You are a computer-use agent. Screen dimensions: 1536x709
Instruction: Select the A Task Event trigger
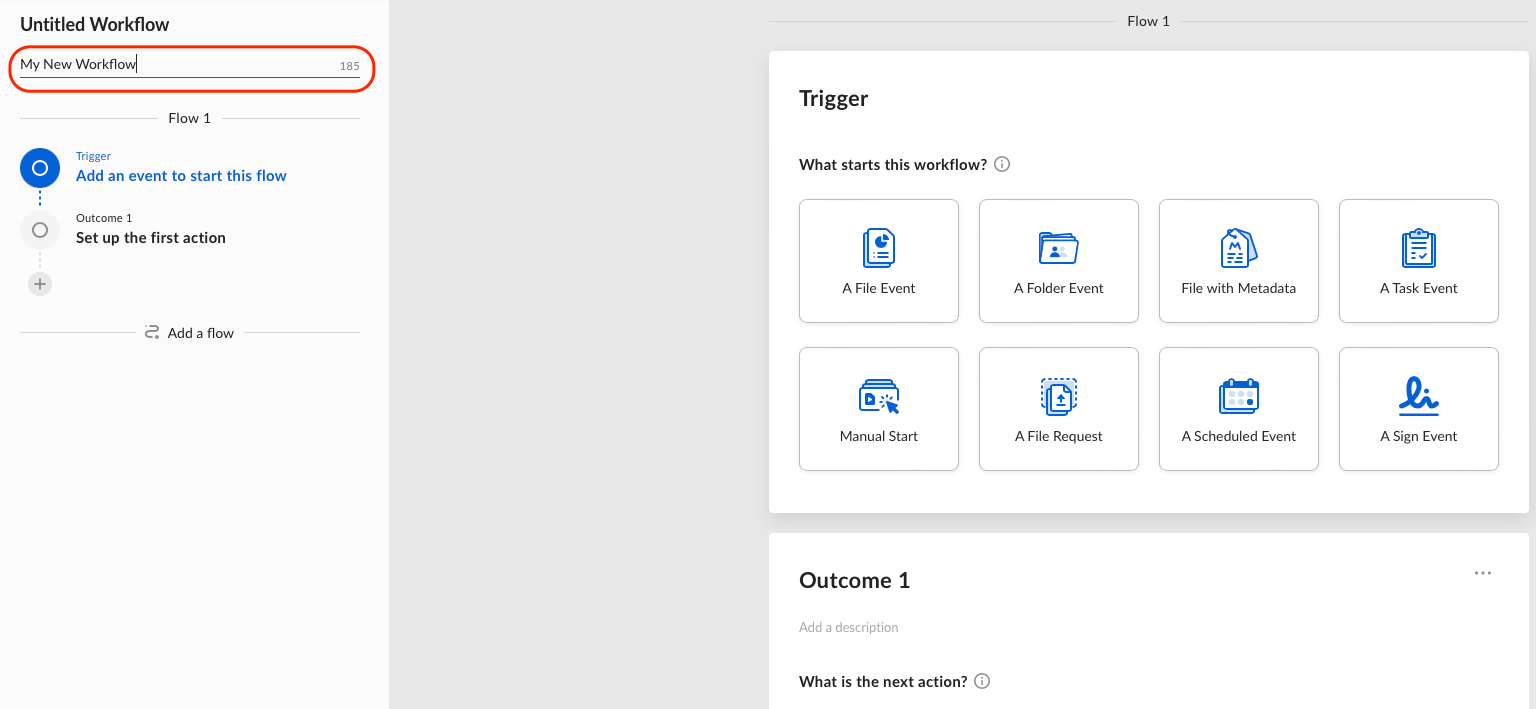pos(1418,261)
